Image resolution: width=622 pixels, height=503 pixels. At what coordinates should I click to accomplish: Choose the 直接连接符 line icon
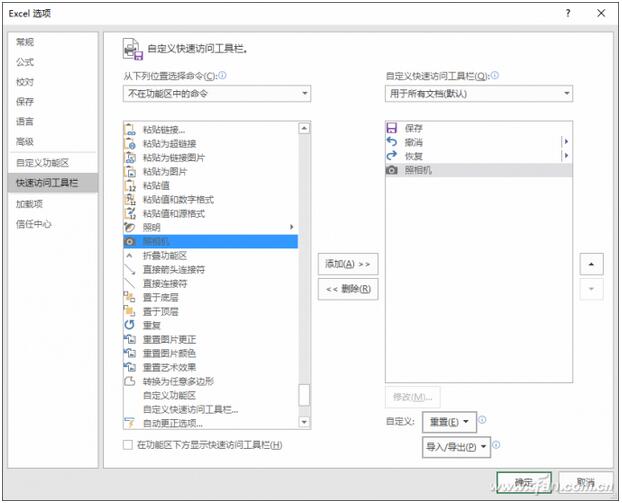(x=130, y=284)
